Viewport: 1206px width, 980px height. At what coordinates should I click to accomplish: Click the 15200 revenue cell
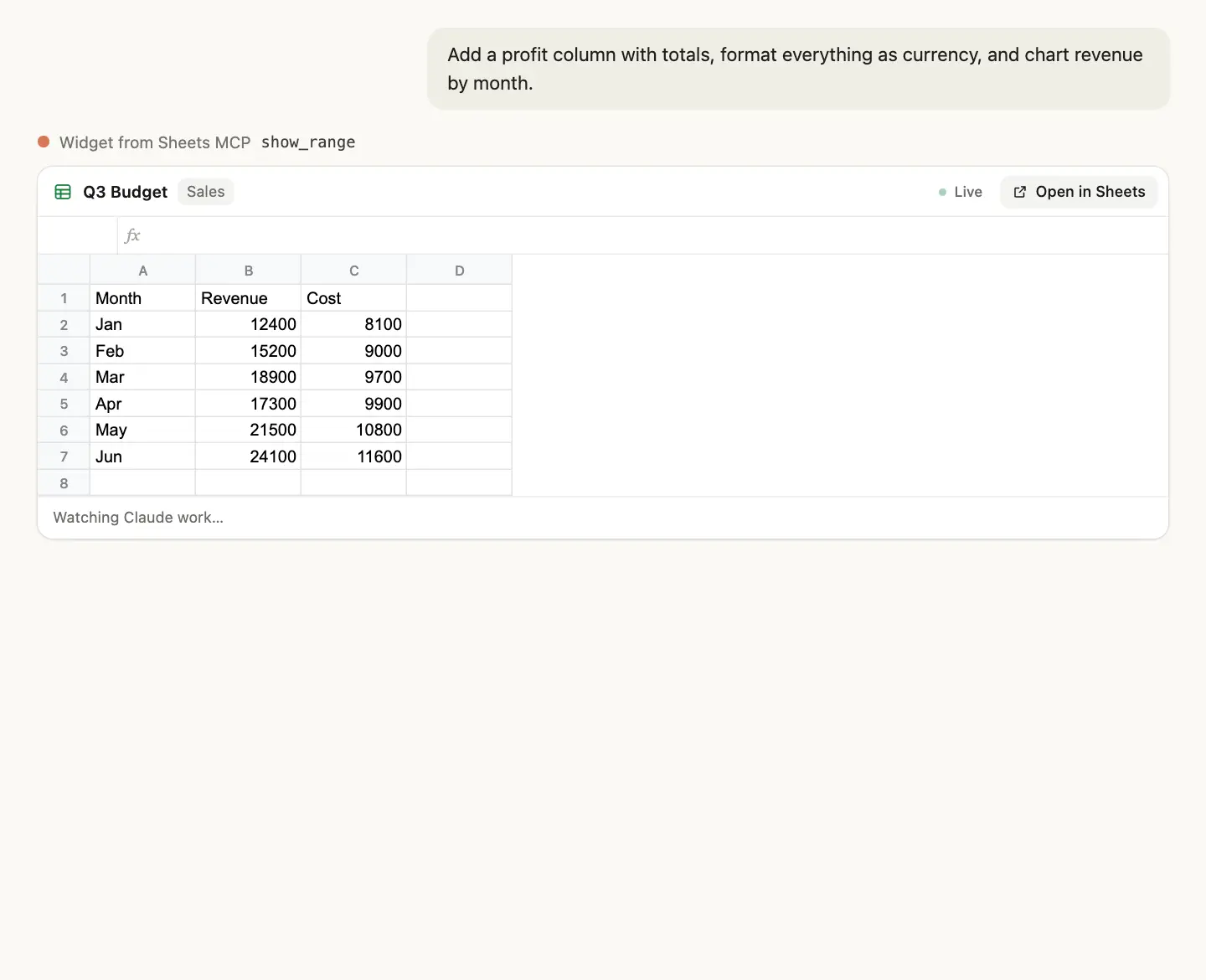(249, 351)
